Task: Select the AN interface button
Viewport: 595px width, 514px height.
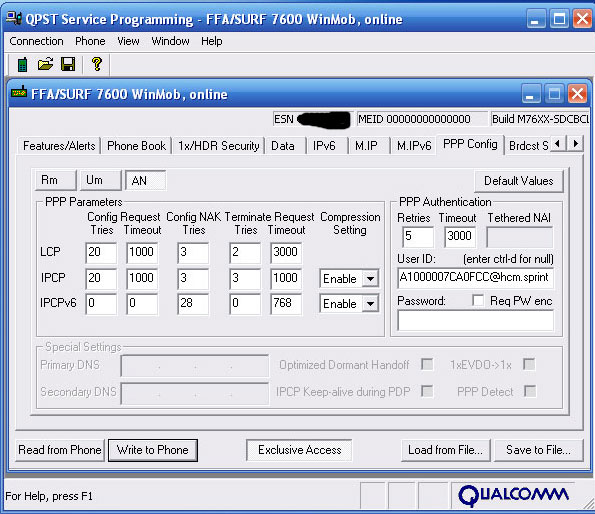Action: click(x=145, y=180)
